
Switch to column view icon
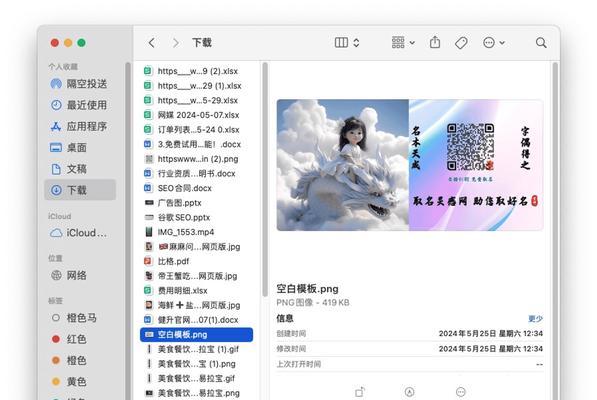click(x=341, y=42)
